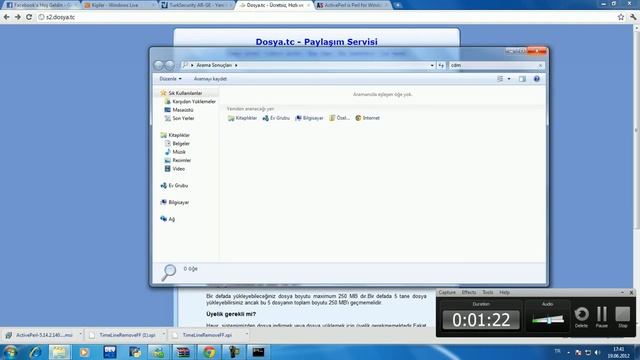Open address bar history dropdown in Explorer
The width and height of the screenshot is (640, 360).
(432, 65)
